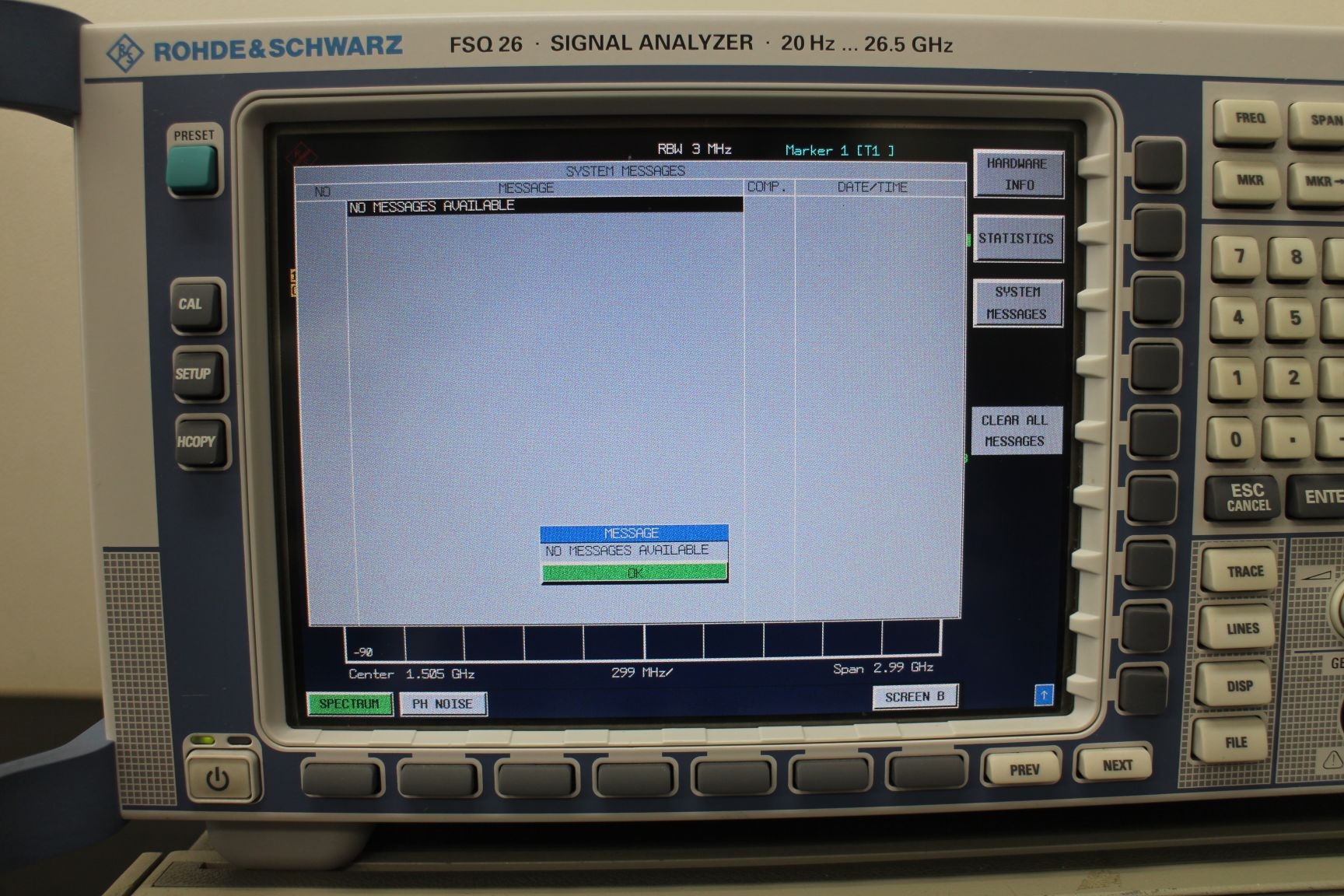The width and height of the screenshot is (1344, 896).
Task: Select the SCREEN B button
Action: pos(915,697)
